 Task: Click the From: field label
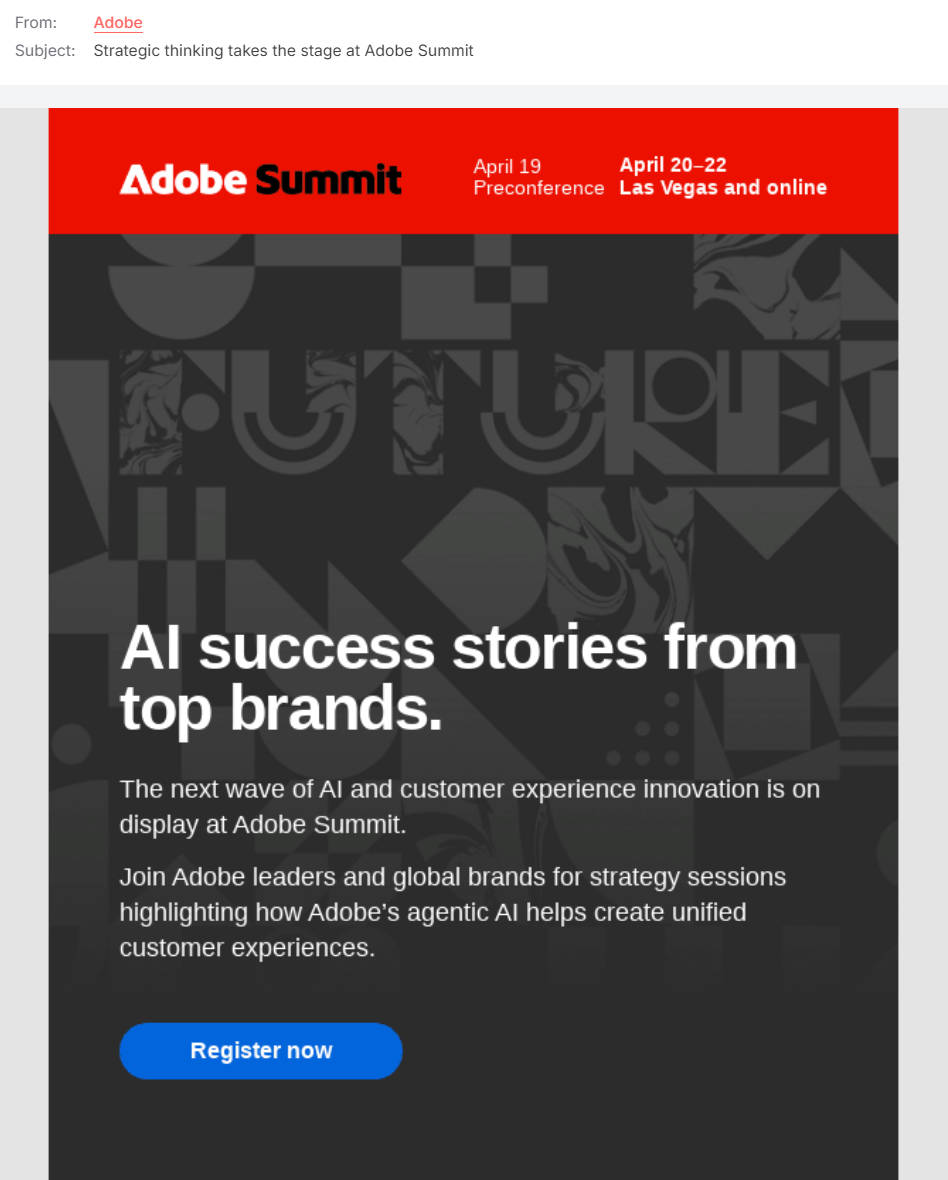tap(36, 22)
